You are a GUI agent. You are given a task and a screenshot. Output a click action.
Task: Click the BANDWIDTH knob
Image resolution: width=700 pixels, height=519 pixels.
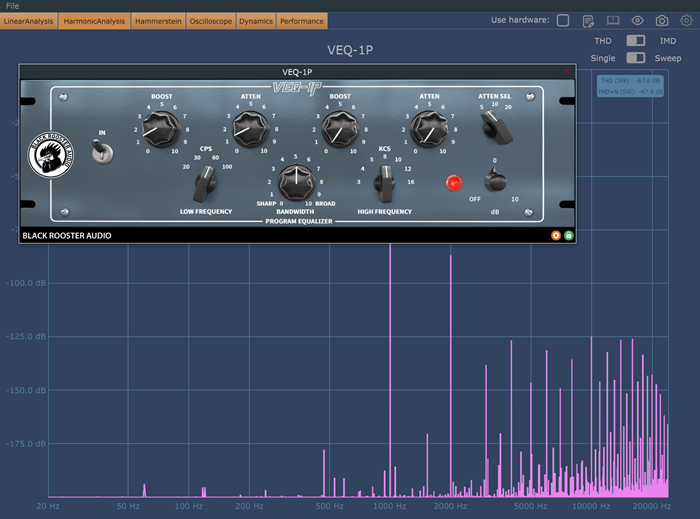pyautogui.click(x=296, y=181)
